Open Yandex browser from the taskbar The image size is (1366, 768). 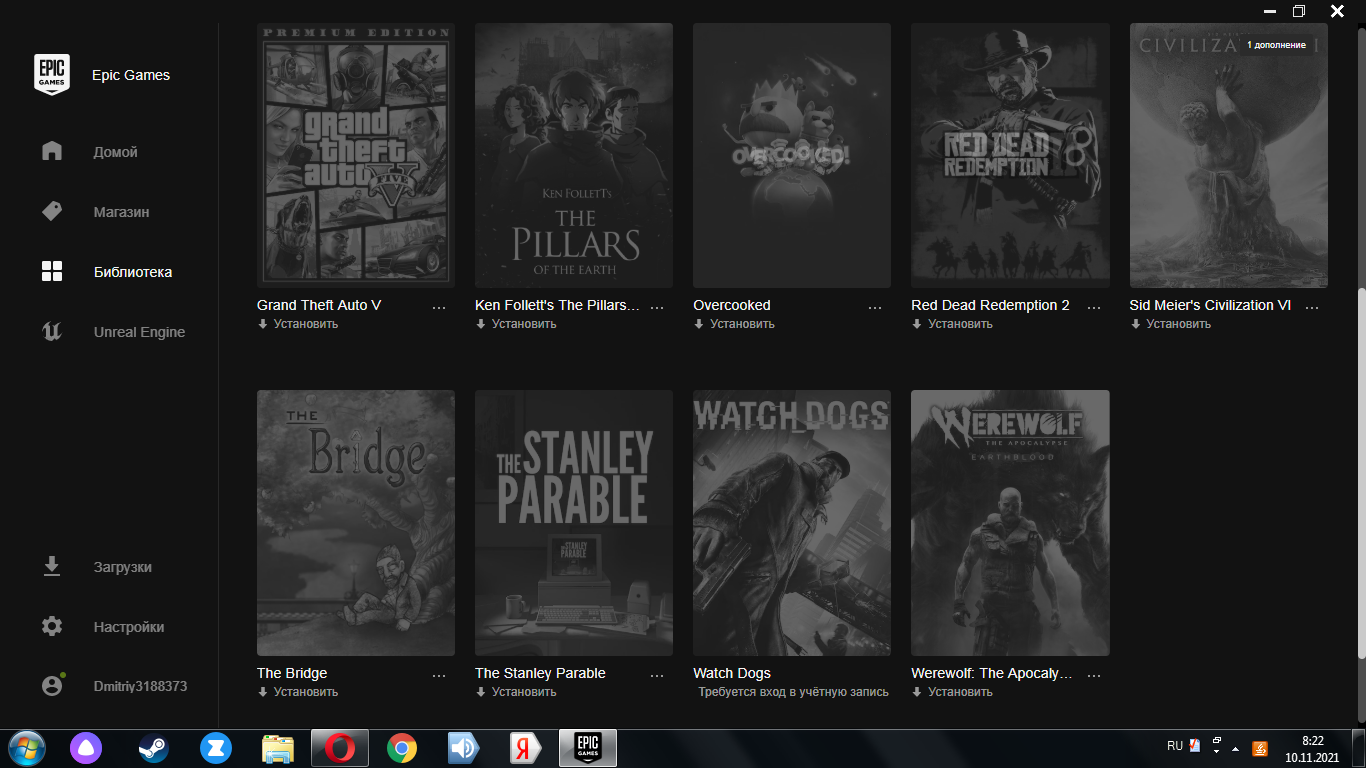tap(526, 748)
